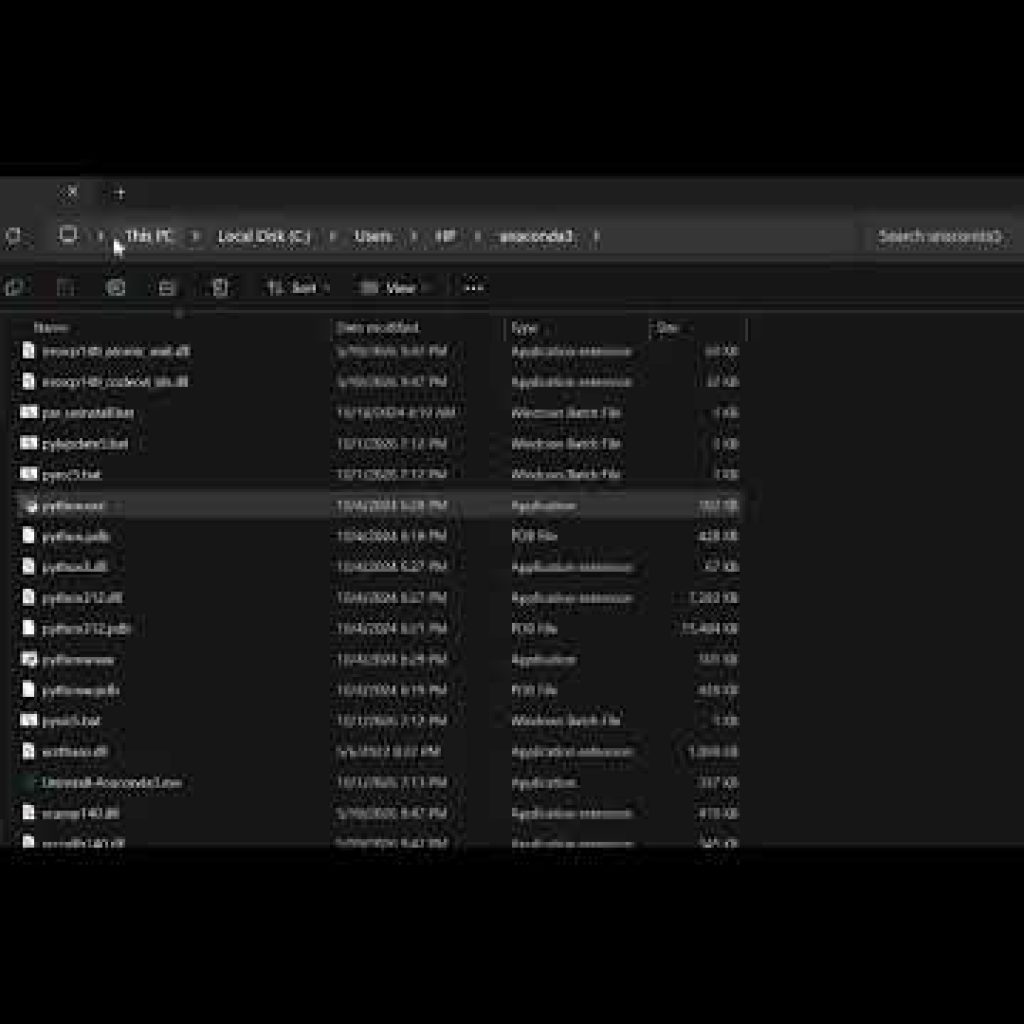This screenshot has height=1024, width=1024.
Task: Click the Share icon in the toolbar
Action: [167, 287]
